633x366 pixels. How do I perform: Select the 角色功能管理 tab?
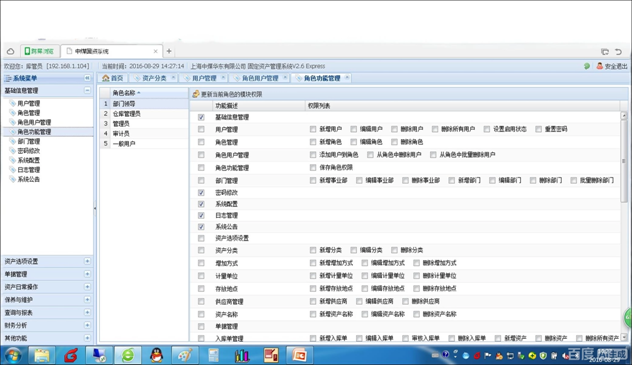(322, 78)
